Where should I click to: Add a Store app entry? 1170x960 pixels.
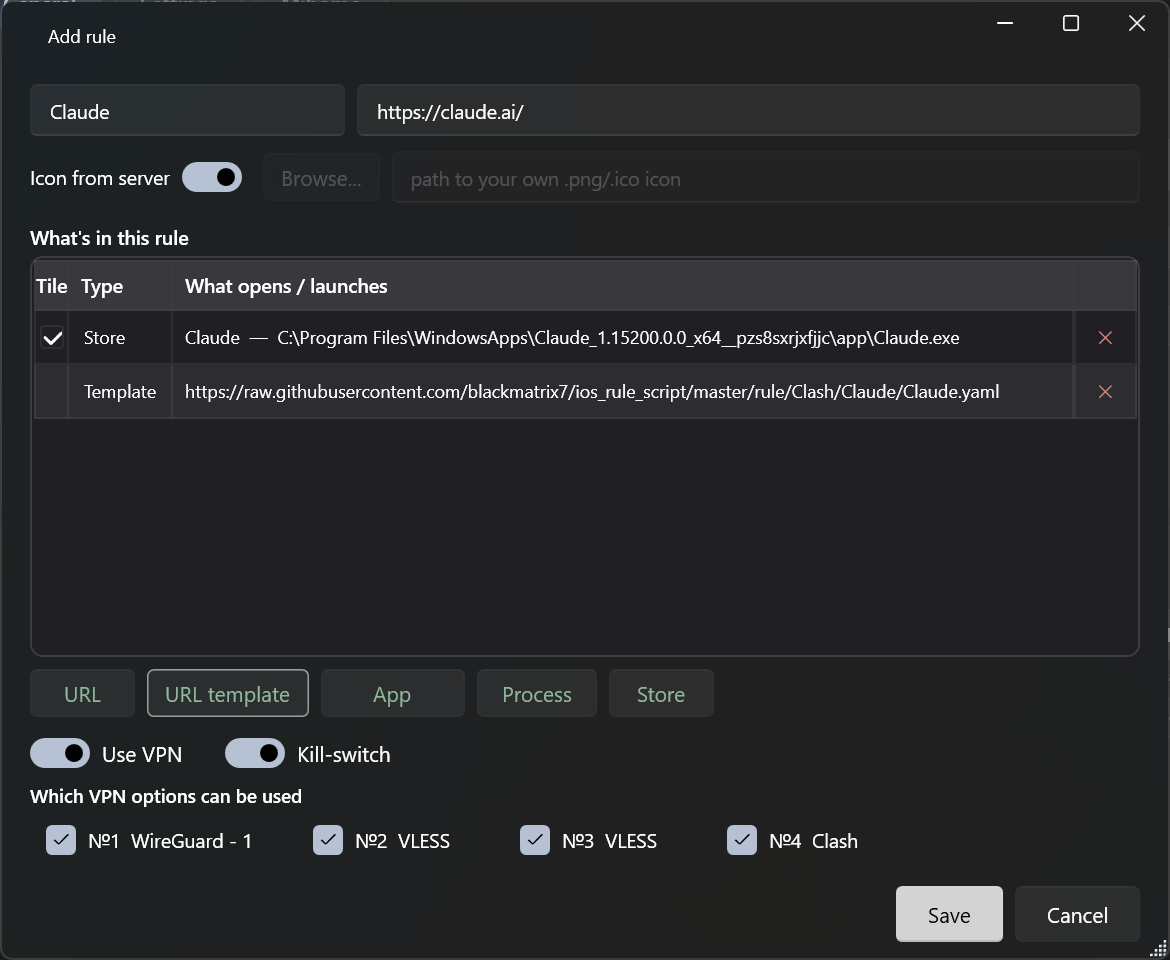click(661, 694)
